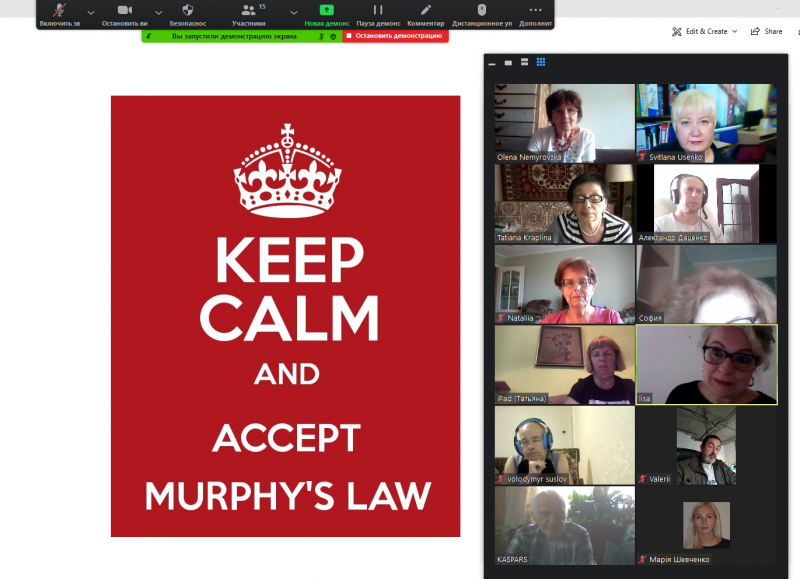Select Olena Nemyrovska's video tile
800x579 pixels.
point(565,123)
